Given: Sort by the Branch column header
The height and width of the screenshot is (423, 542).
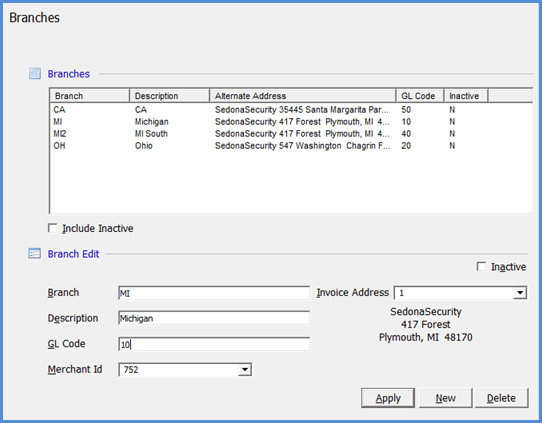Looking at the screenshot, I should point(90,96).
